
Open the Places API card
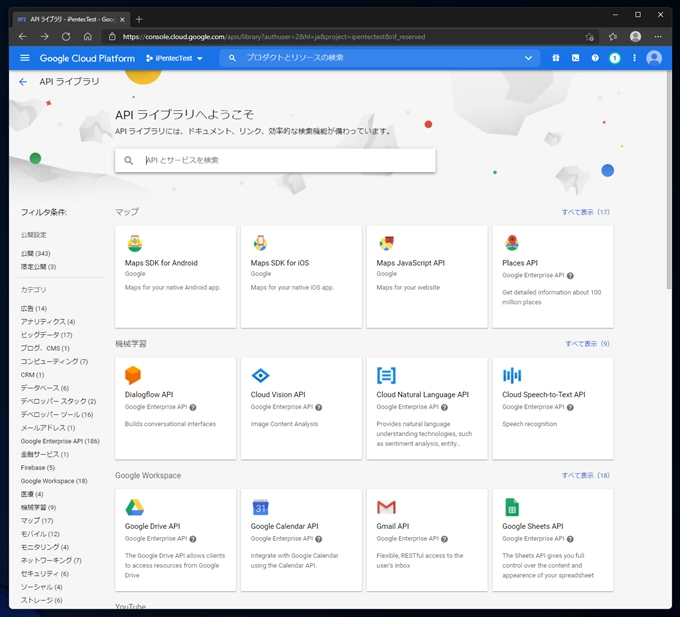[553, 277]
